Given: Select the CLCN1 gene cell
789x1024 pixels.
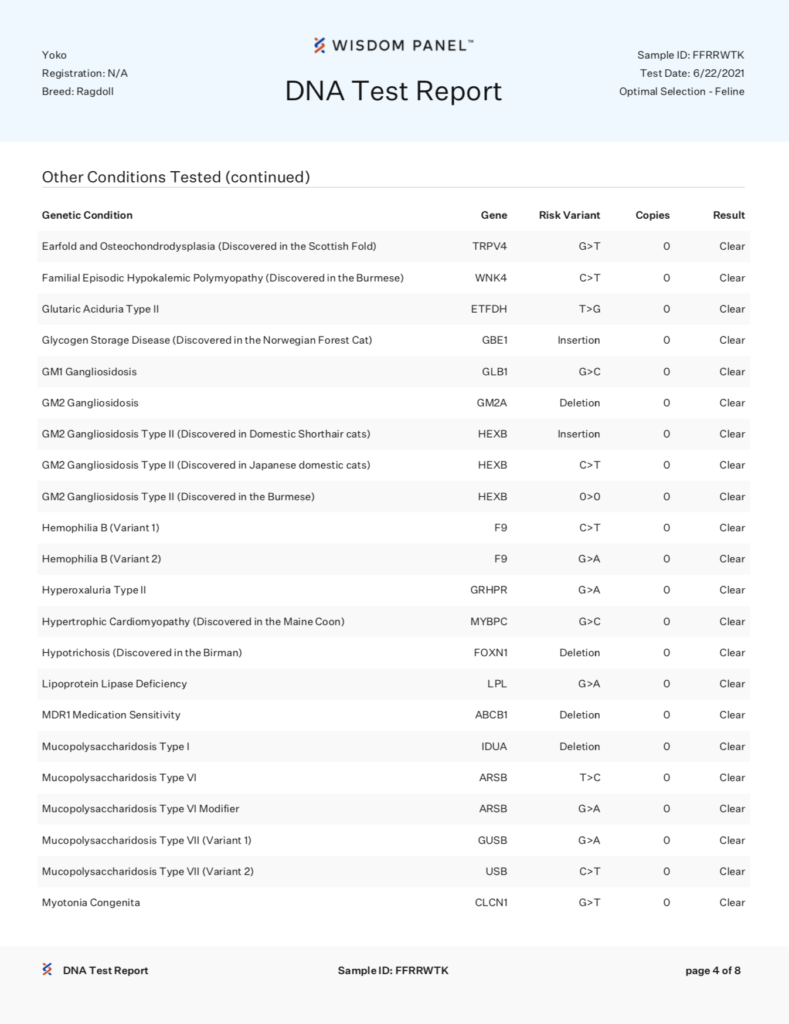Looking at the screenshot, I should coord(491,903).
